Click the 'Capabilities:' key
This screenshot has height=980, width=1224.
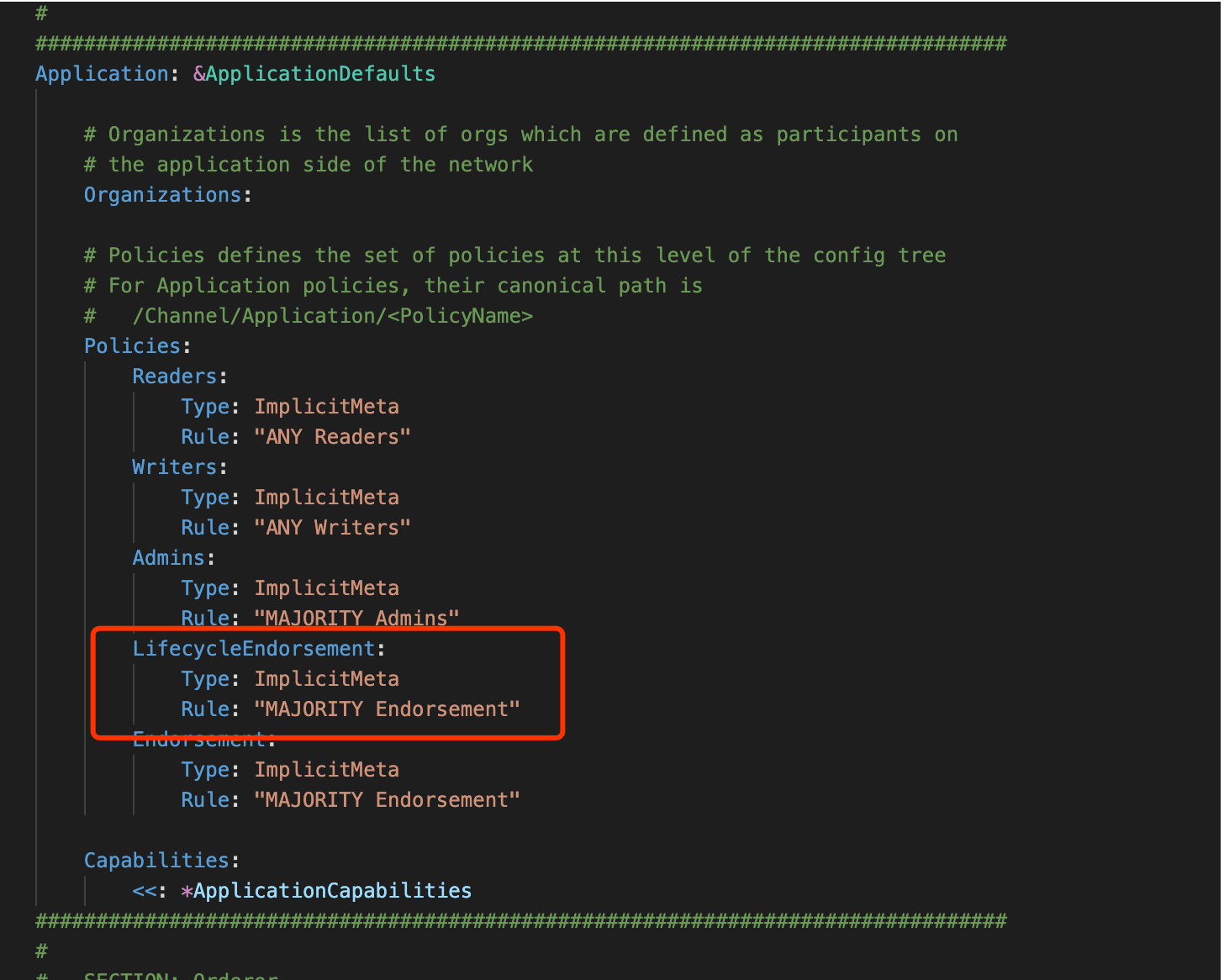tap(162, 861)
